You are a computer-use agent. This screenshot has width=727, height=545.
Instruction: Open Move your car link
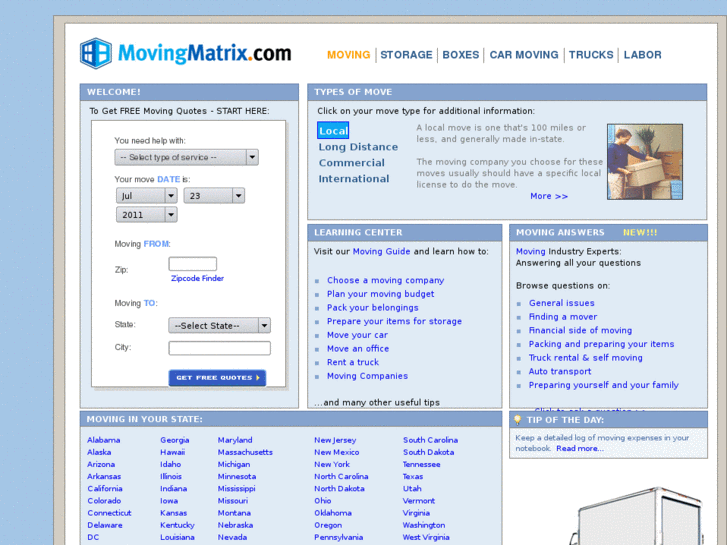pyautogui.click(x=357, y=335)
